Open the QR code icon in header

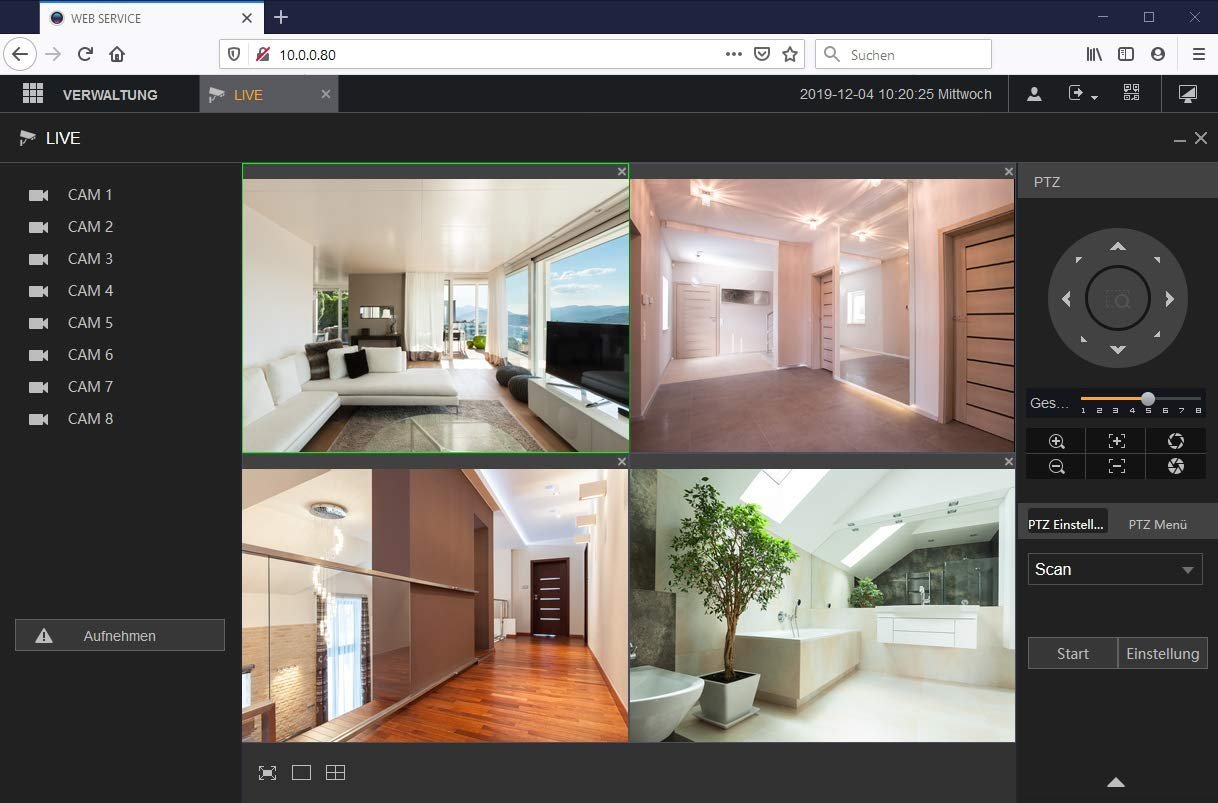pos(1131,94)
